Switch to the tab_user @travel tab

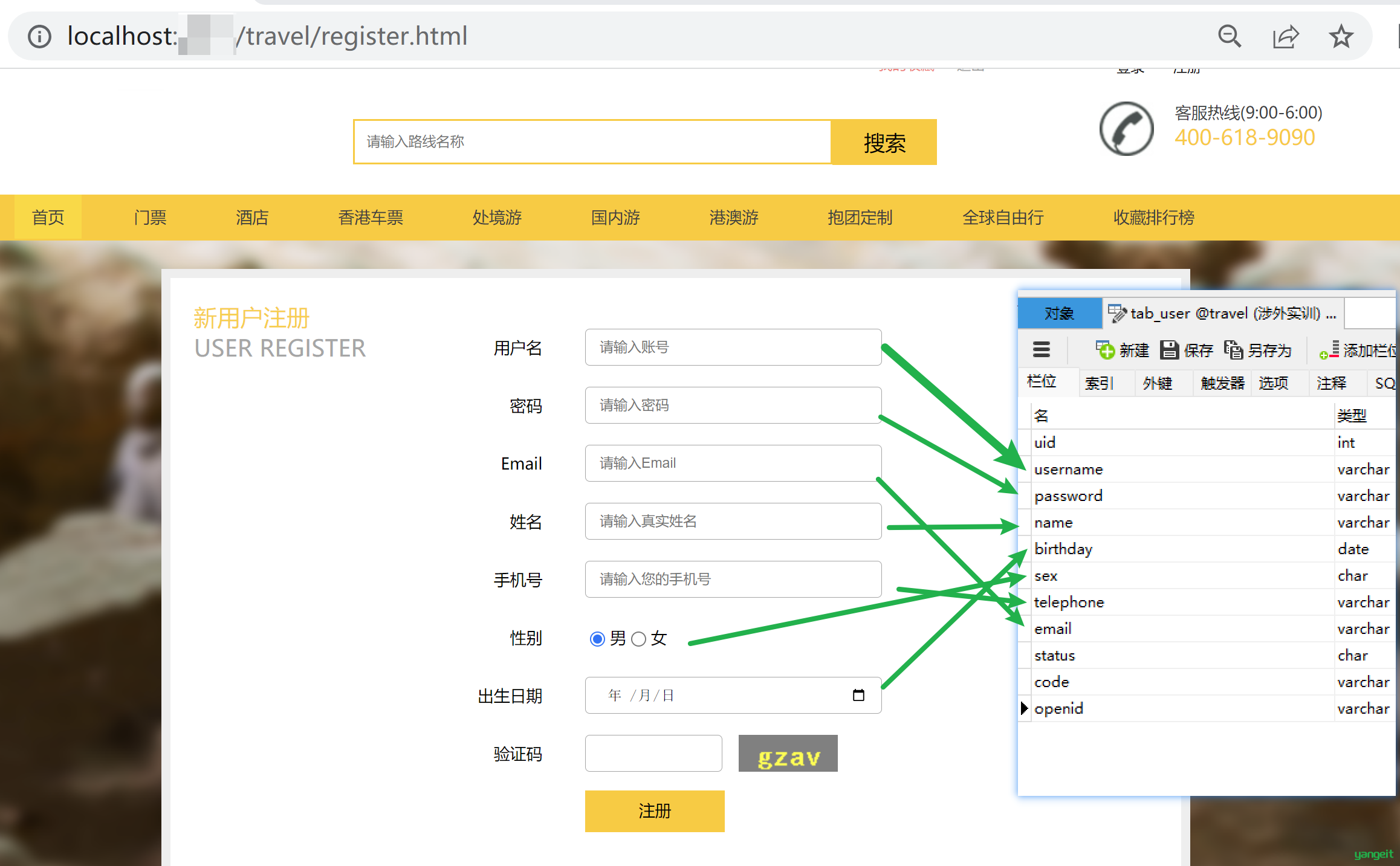pyautogui.click(x=1223, y=313)
